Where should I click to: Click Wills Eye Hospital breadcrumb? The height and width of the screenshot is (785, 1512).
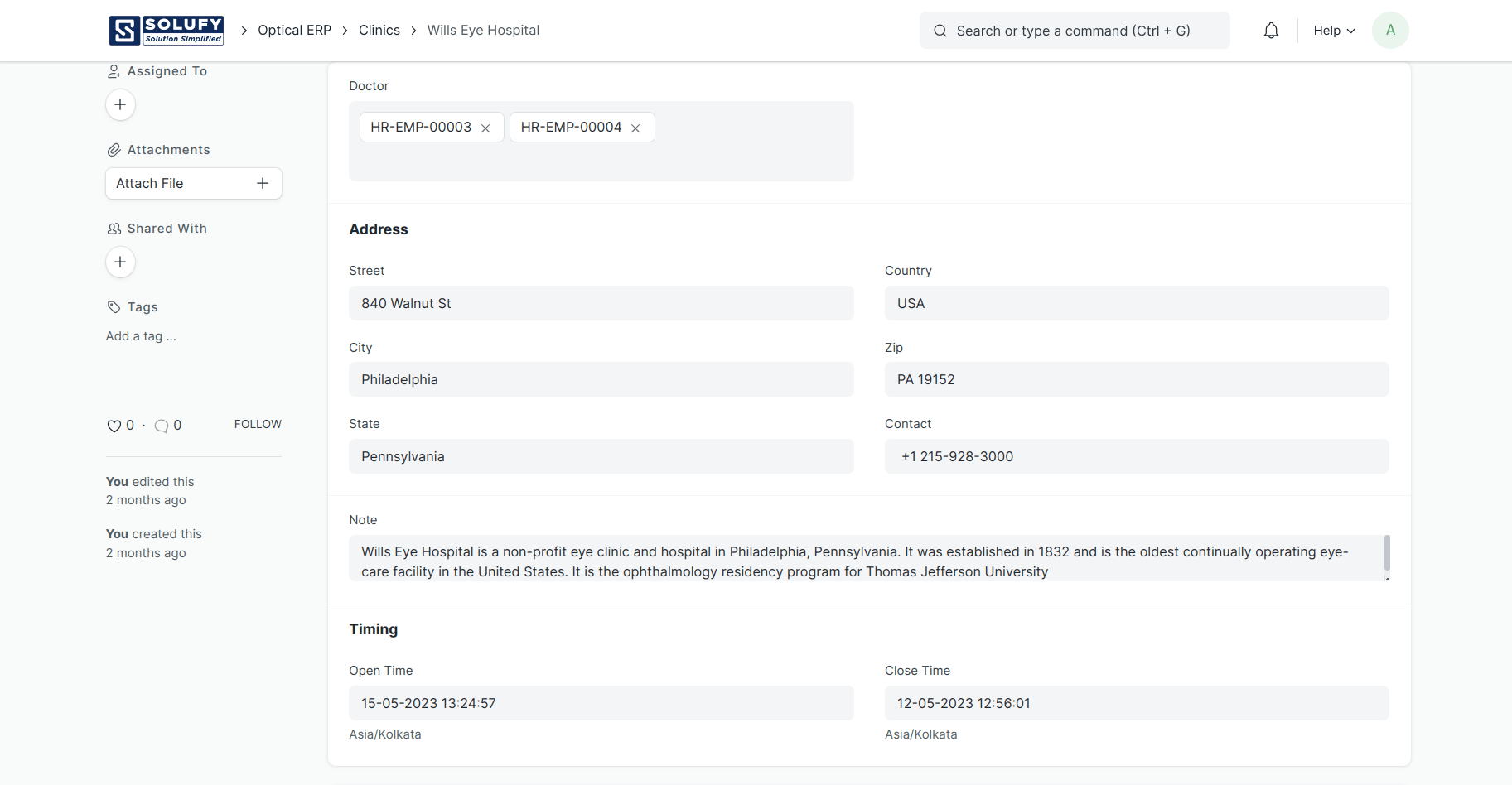coord(483,31)
